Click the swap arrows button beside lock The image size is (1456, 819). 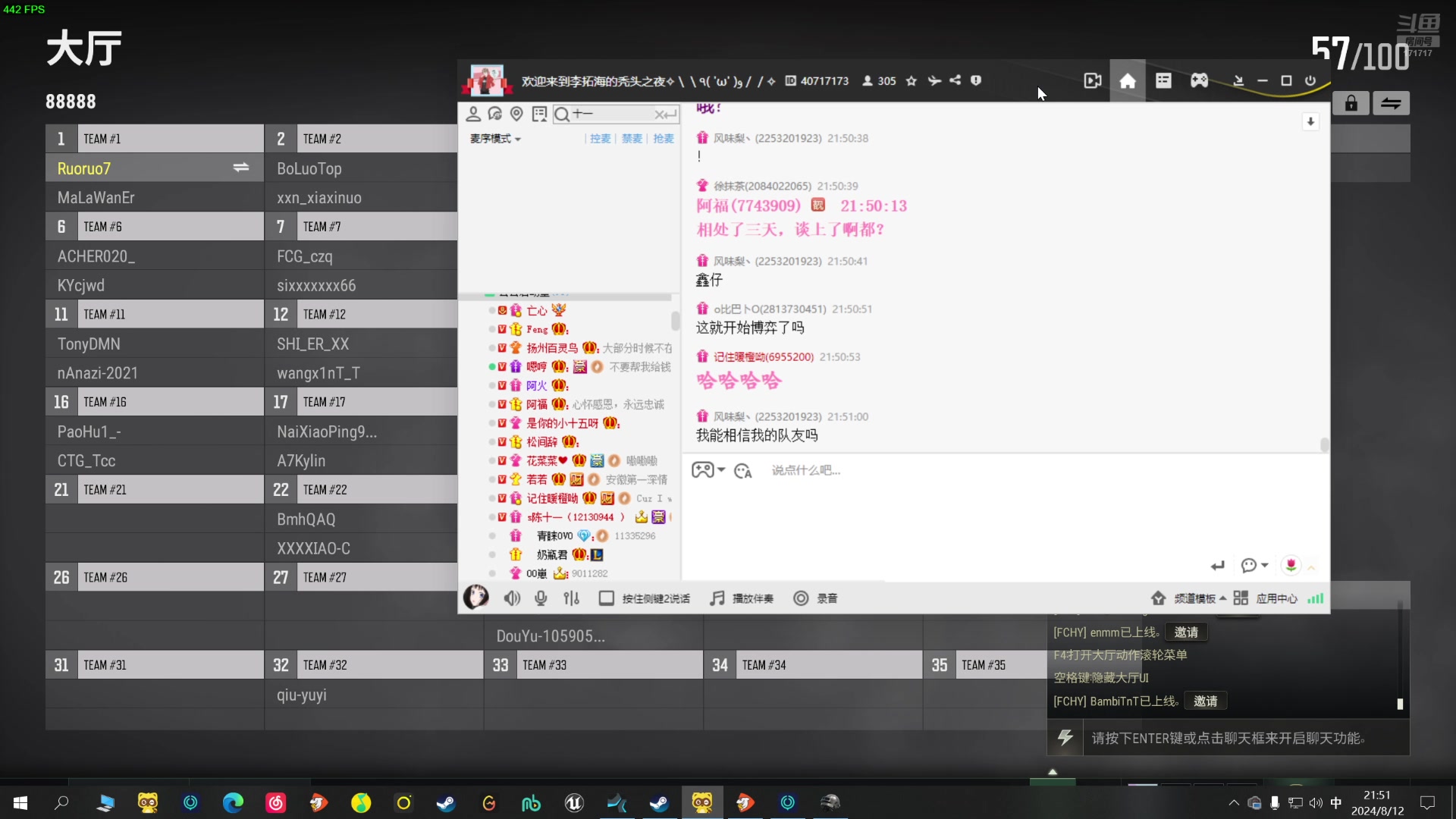coord(1391,104)
